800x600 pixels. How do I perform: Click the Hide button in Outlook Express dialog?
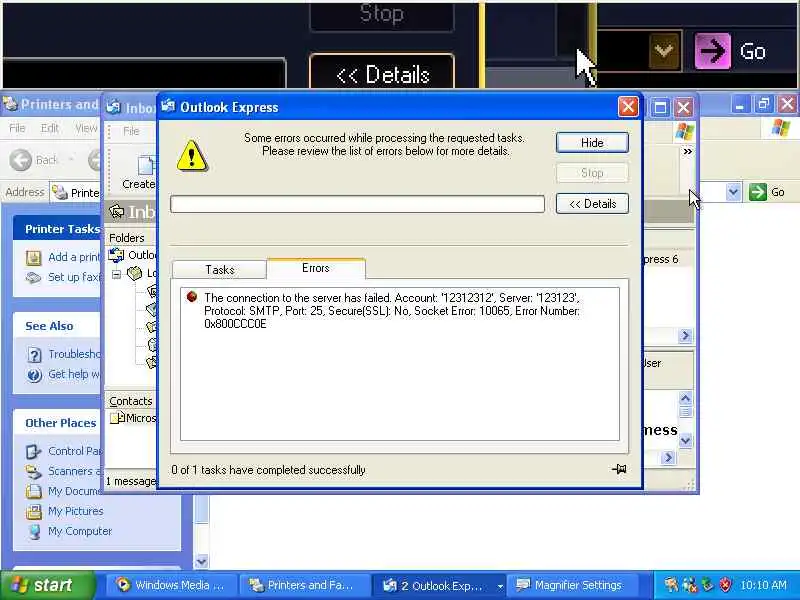pyautogui.click(x=592, y=143)
